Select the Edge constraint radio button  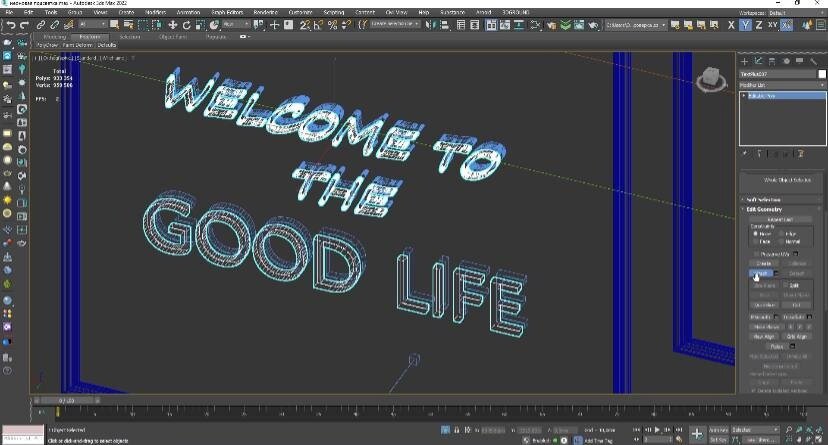point(782,233)
